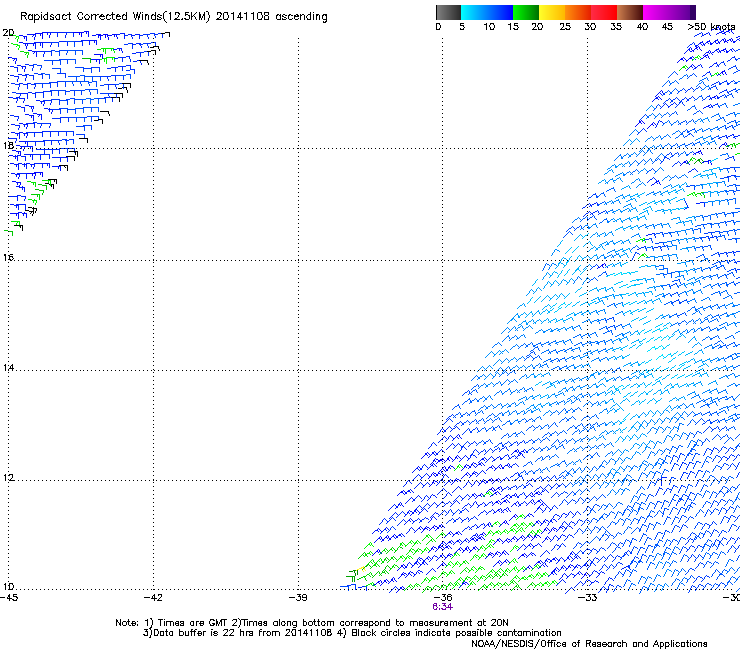Click the '5' label under the color bar
This screenshot has height=650, width=740.
coord(462,27)
